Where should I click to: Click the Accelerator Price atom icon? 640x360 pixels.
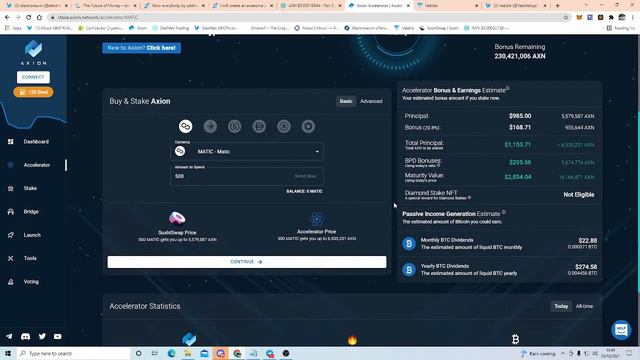pos(317,219)
